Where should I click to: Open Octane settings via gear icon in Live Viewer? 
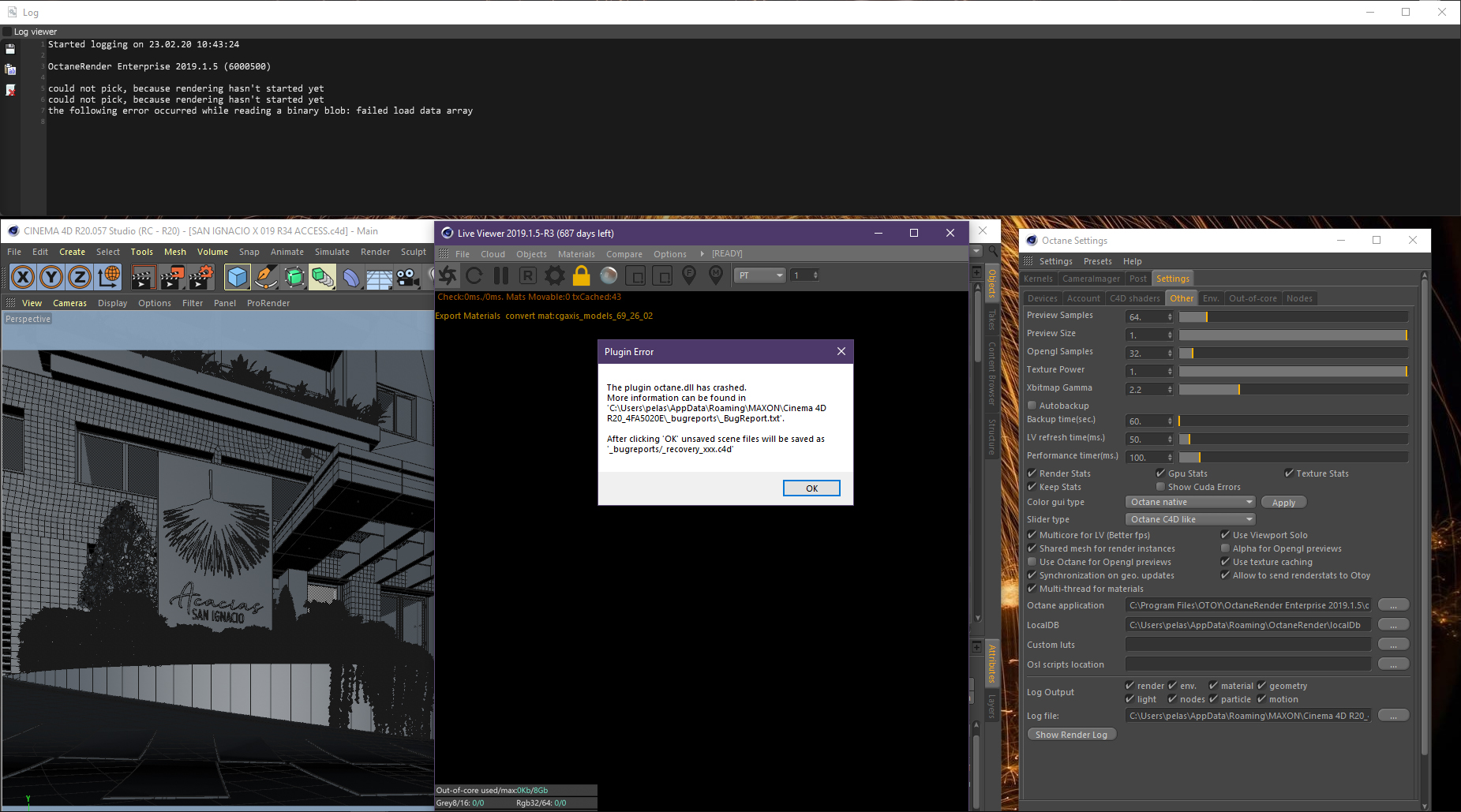coord(555,275)
